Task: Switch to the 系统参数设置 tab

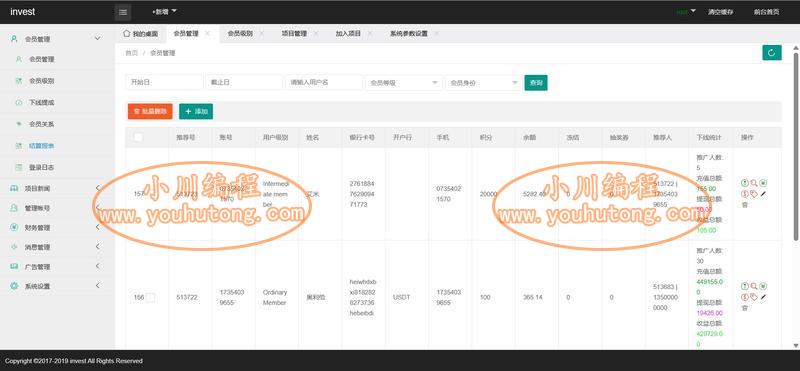Action: pyautogui.click(x=409, y=33)
